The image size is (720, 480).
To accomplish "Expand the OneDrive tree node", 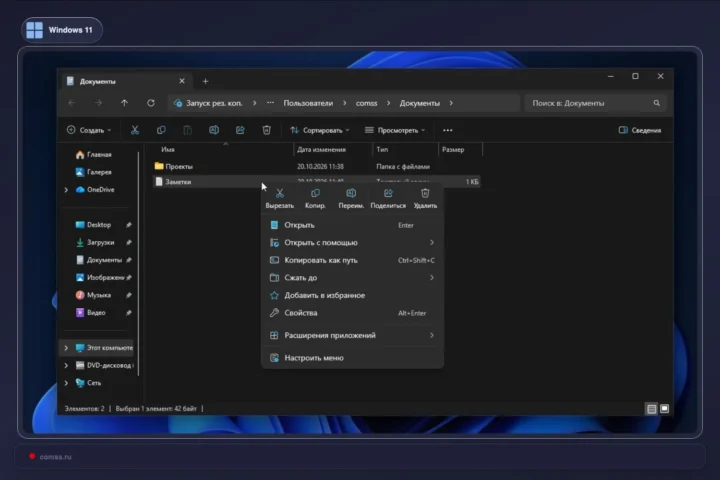I will click(x=66, y=190).
